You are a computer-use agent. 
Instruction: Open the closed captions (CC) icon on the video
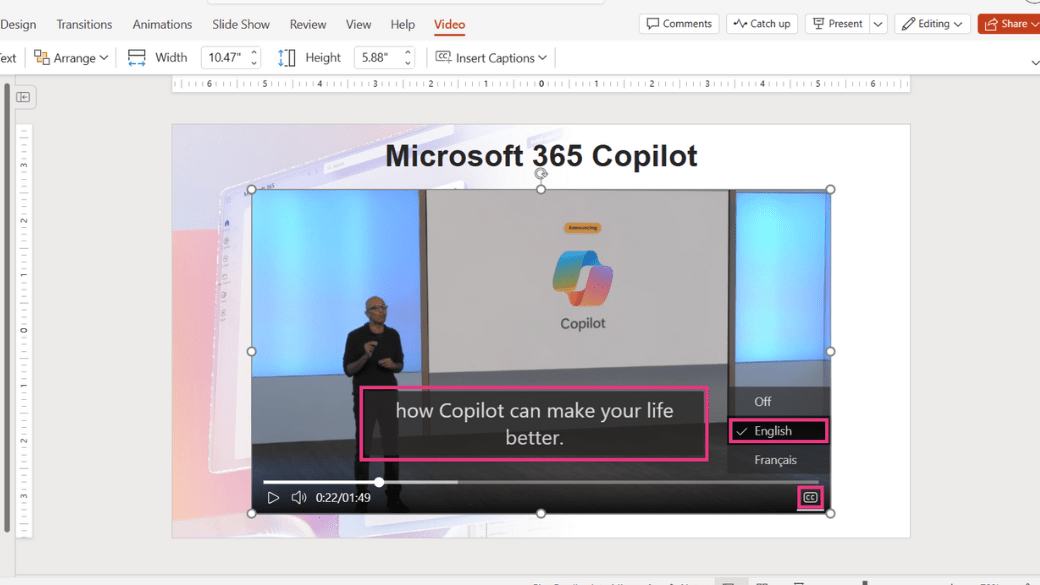pyautogui.click(x=810, y=496)
